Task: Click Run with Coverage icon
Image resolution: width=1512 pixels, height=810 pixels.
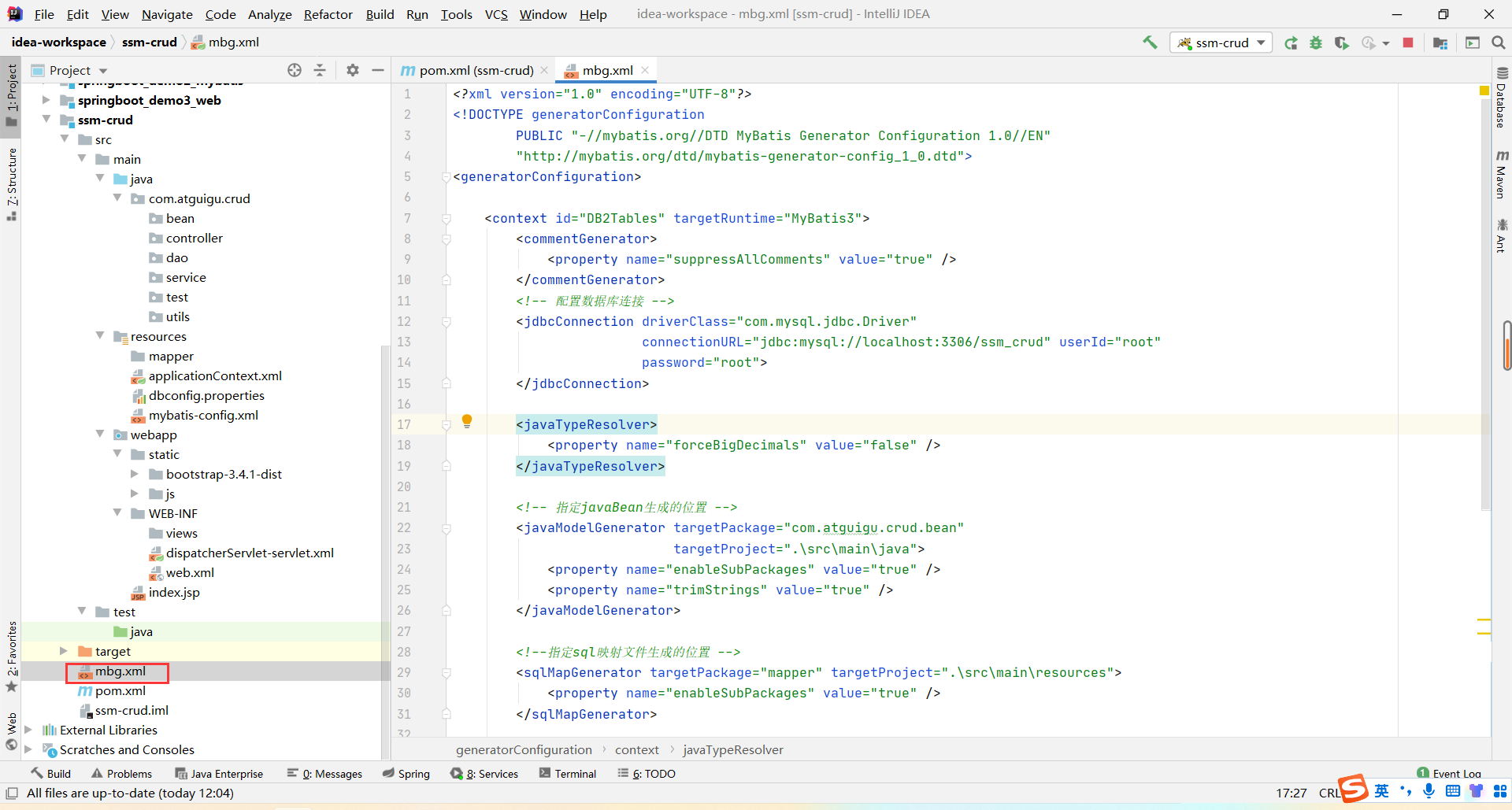Action: click(x=1341, y=43)
